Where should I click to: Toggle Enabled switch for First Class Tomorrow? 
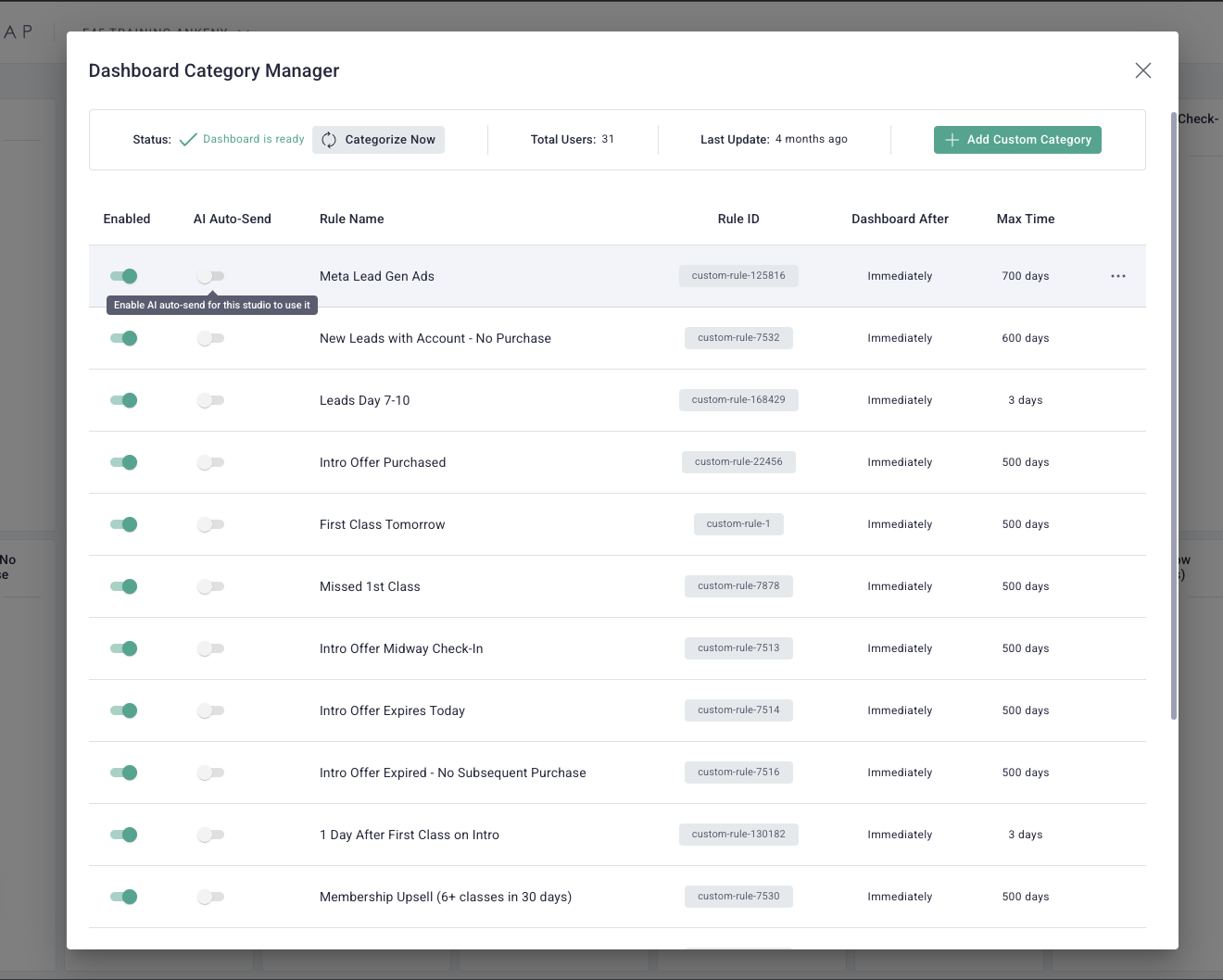pos(123,524)
